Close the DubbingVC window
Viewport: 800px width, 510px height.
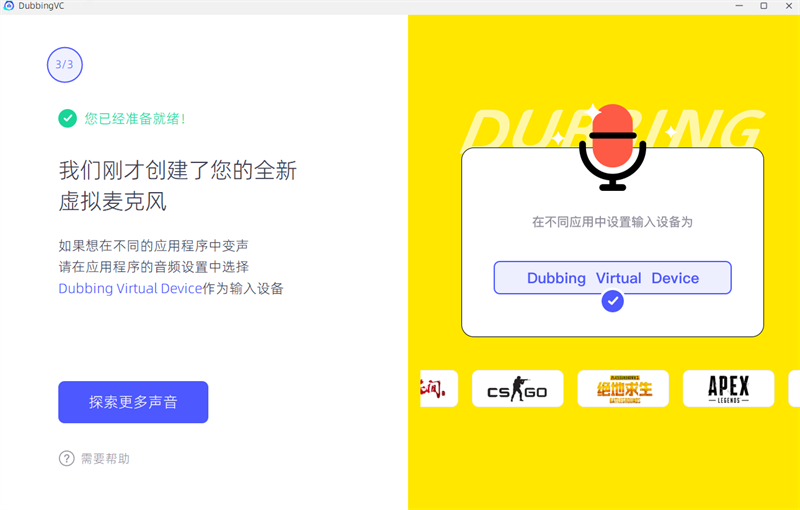pos(788,6)
